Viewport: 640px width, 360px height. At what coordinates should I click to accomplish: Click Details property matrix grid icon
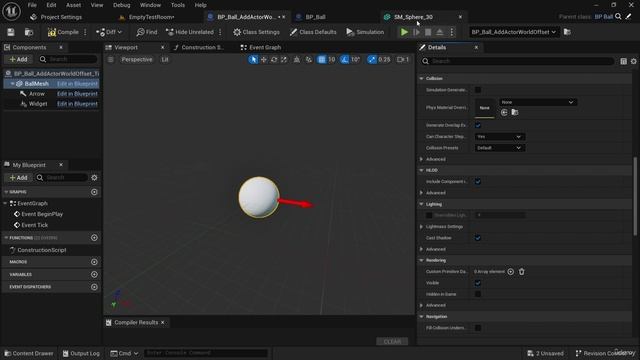click(623, 61)
